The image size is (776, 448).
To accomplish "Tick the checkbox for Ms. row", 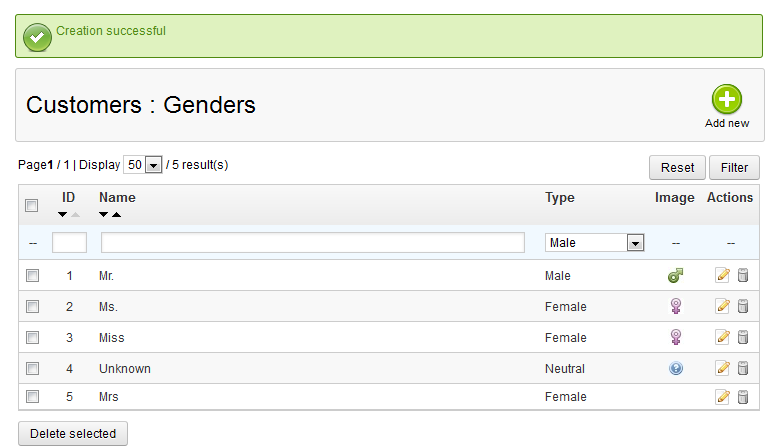I will click(x=32, y=306).
